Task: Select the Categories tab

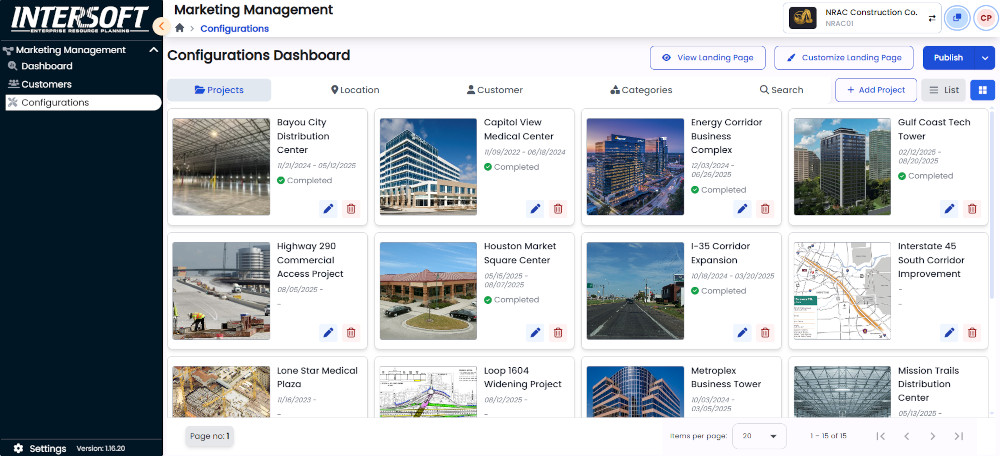Action: [x=641, y=90]
